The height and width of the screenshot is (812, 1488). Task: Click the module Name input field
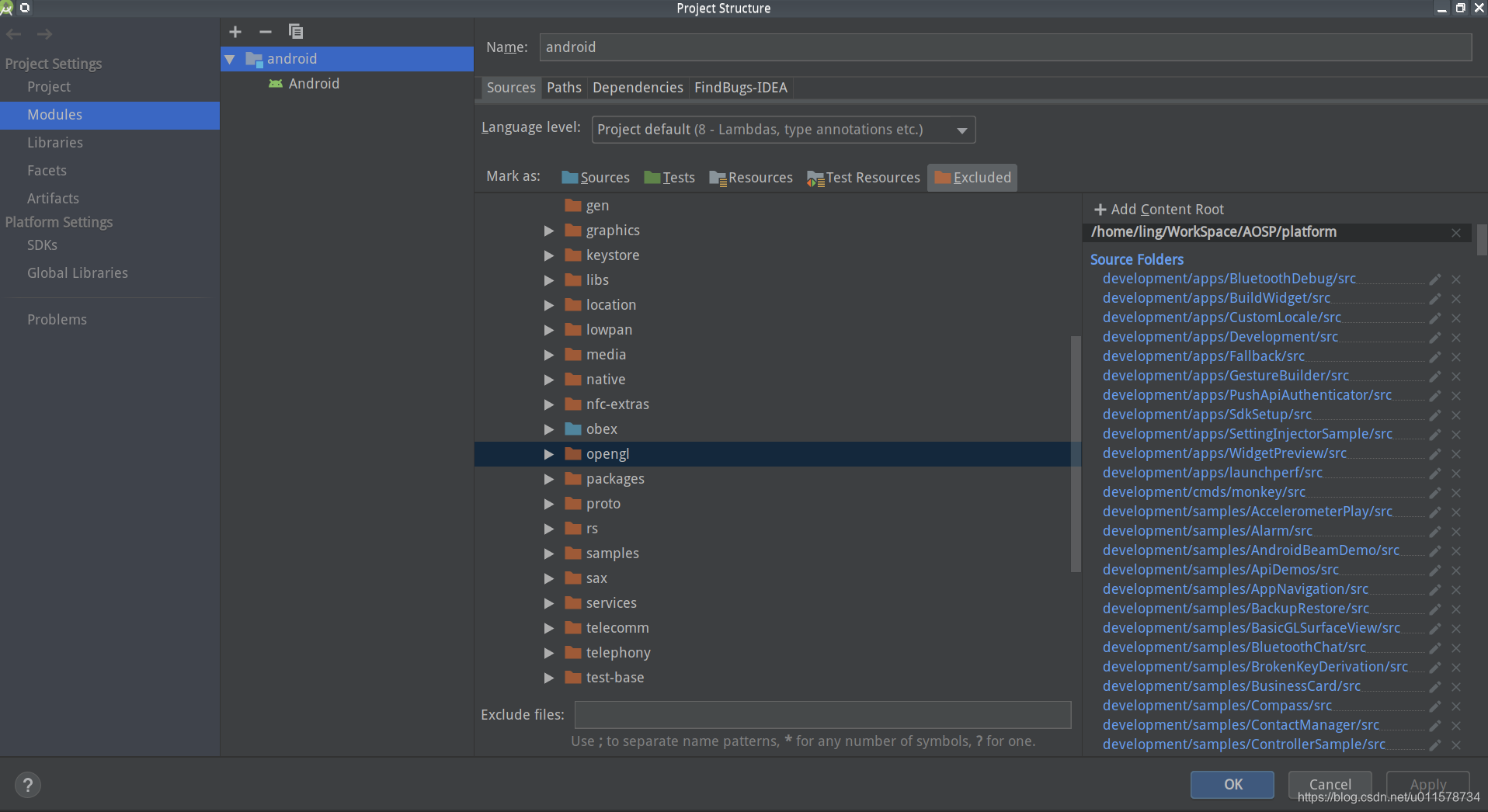[1006, 47]
